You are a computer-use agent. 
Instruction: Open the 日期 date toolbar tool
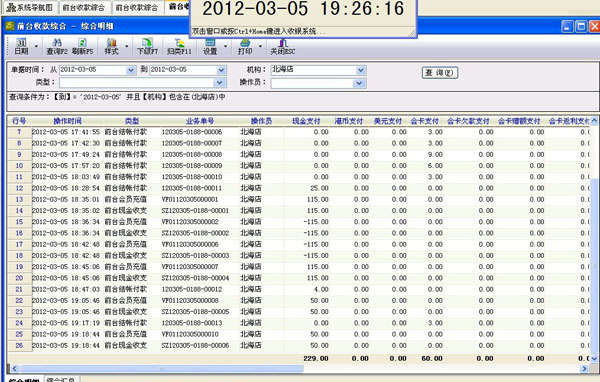click(x=21, y=46)
